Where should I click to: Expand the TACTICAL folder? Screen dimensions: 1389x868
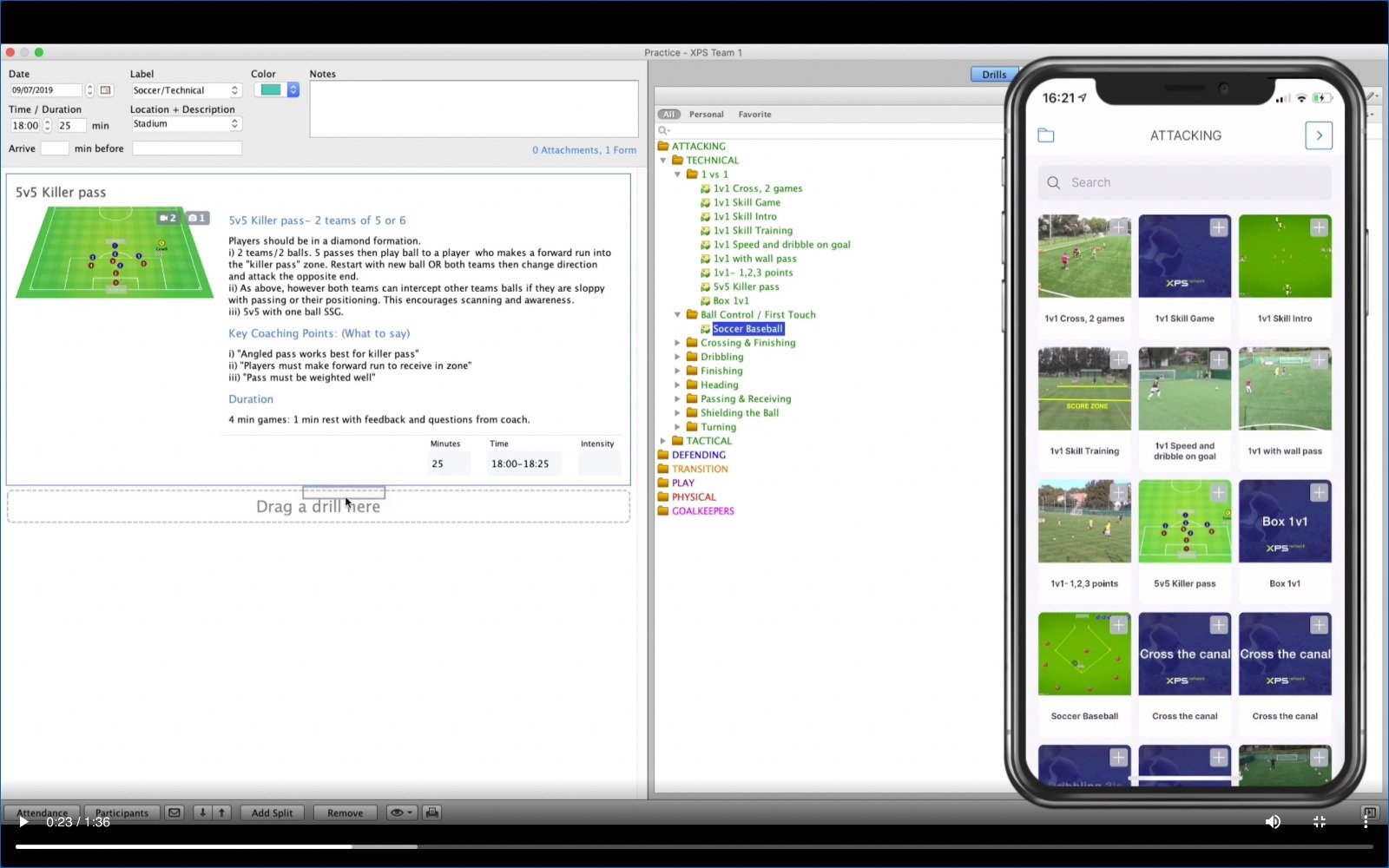pyautogui.click(x=663, y=441)
